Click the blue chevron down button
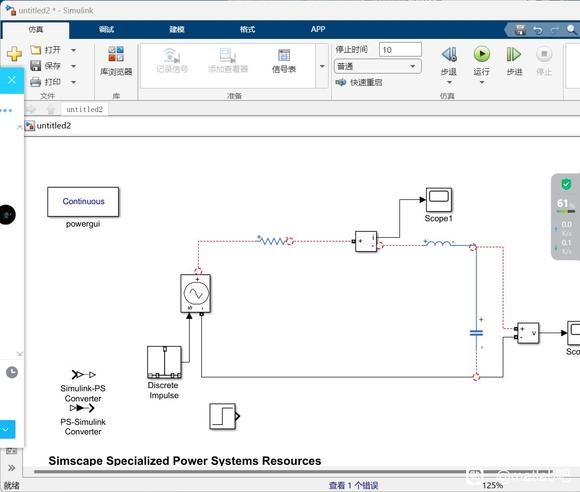 7,429
